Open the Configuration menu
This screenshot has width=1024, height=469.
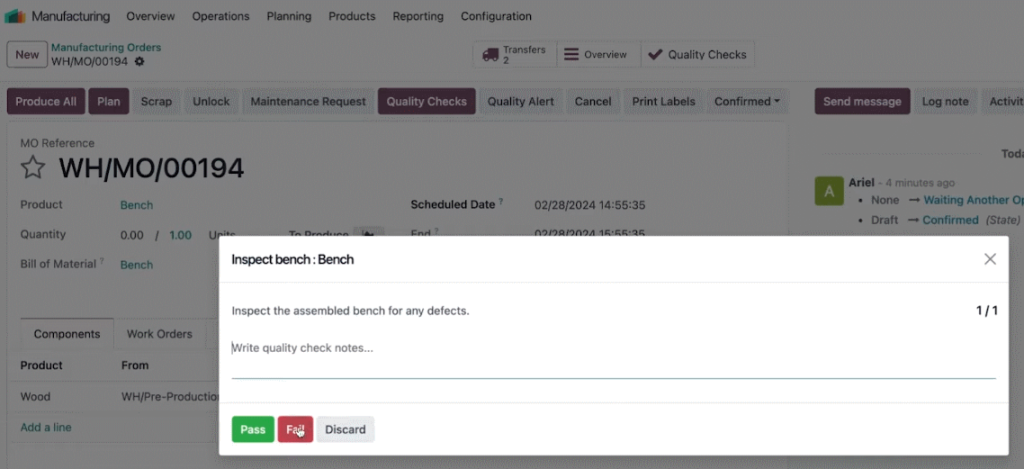point(496,16)
